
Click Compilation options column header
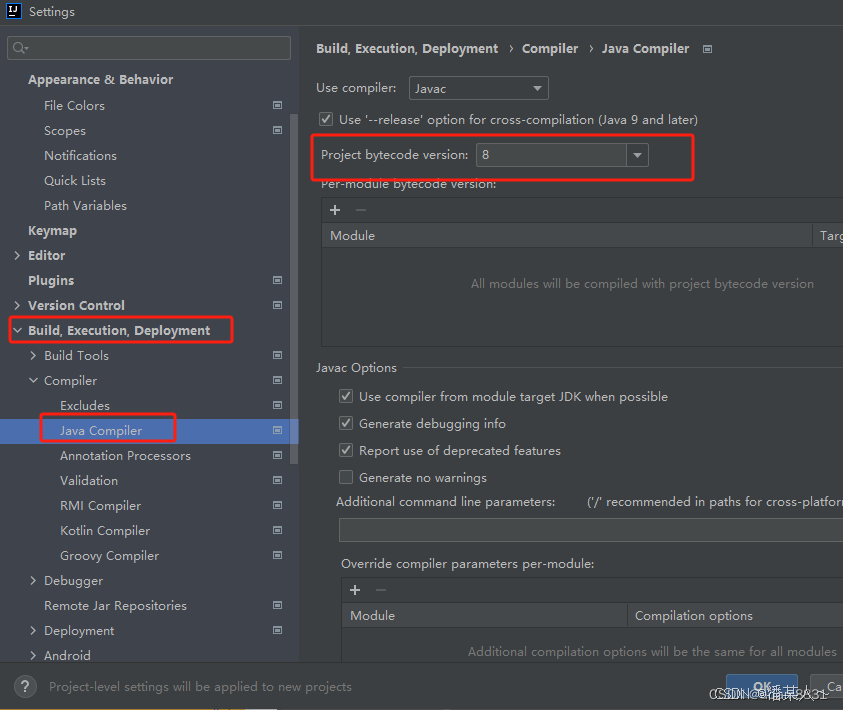click(694, 615)
